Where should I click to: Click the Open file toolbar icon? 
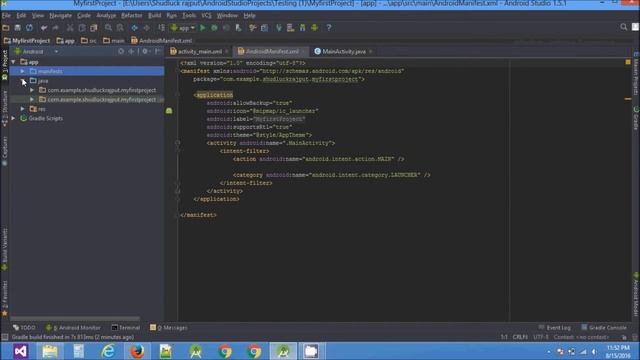(x=6, y=28)
